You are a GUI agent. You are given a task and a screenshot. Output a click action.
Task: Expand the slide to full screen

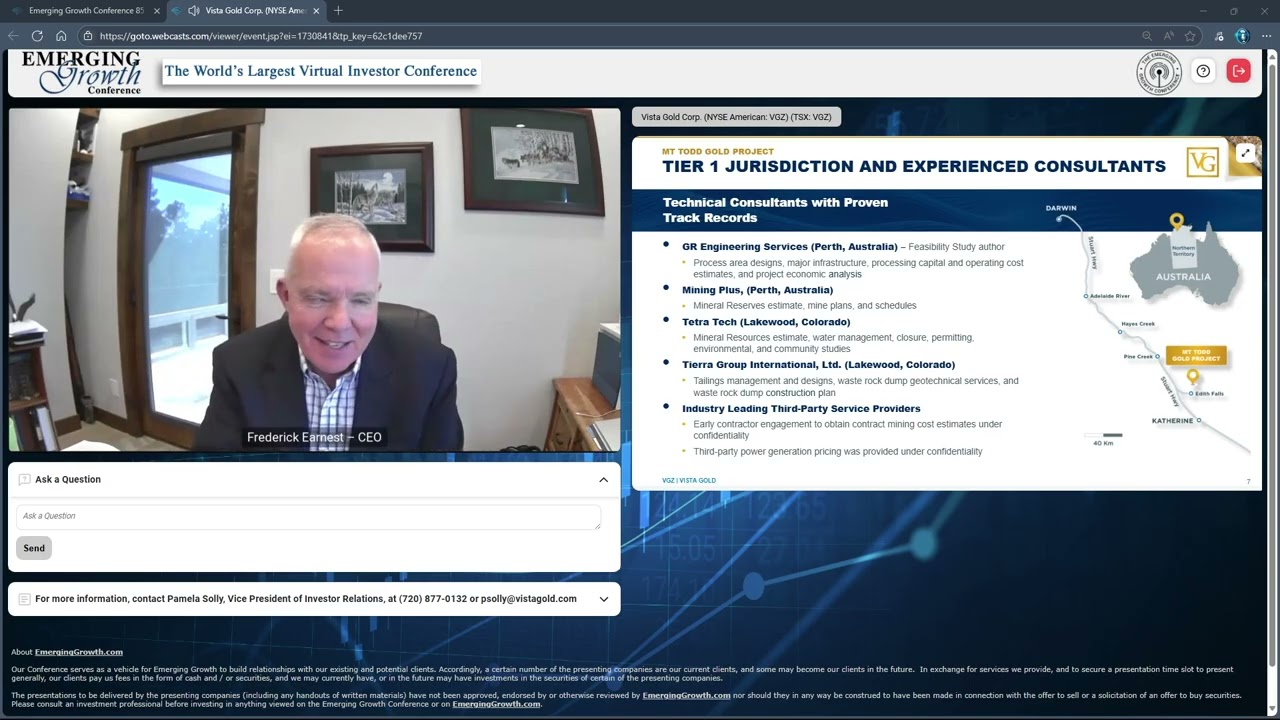[1245, 153]
